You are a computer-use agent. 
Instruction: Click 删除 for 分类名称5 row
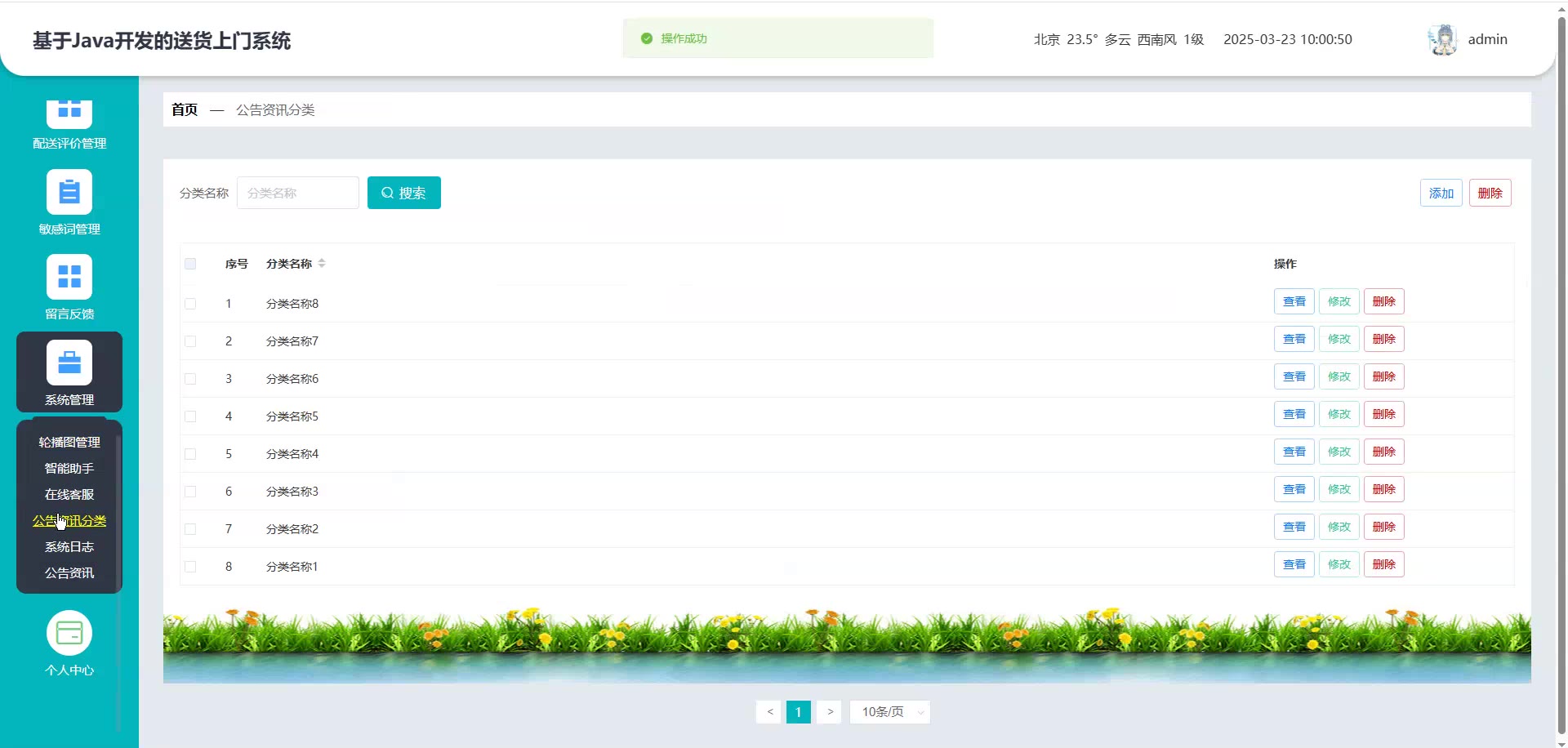[x=1384, y=414]
